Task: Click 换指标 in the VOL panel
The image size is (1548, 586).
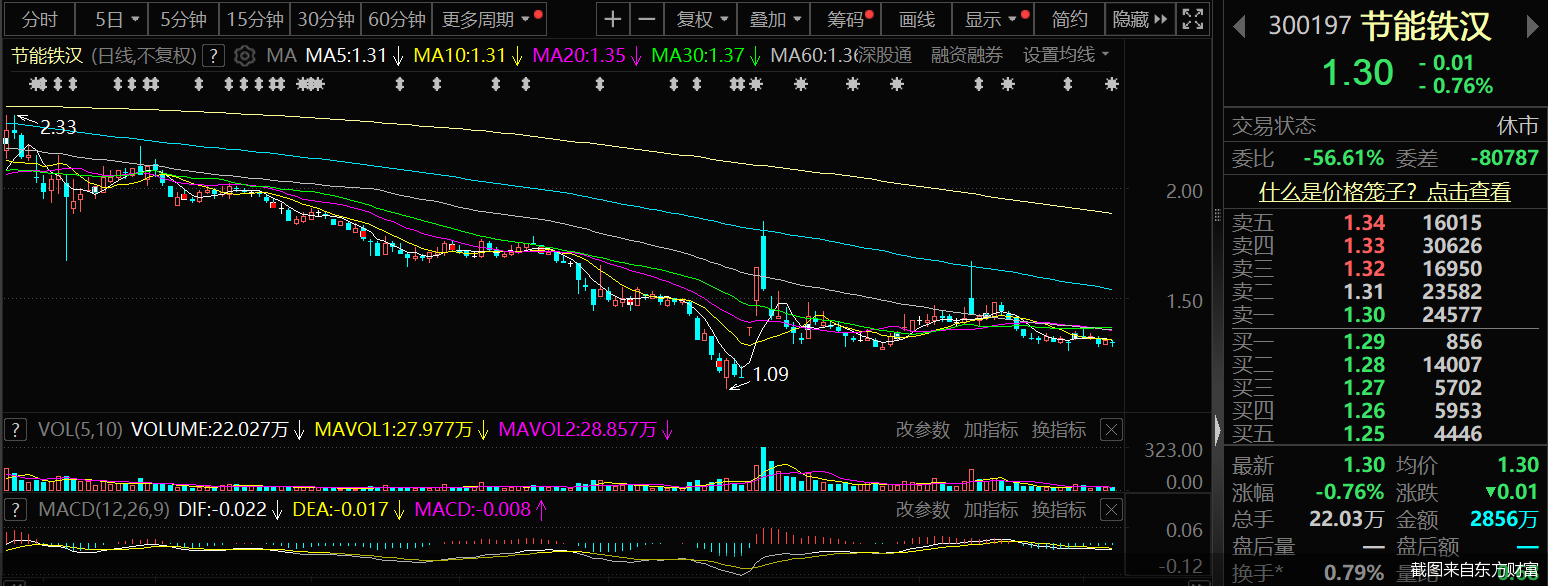Action: (1058, 430)
